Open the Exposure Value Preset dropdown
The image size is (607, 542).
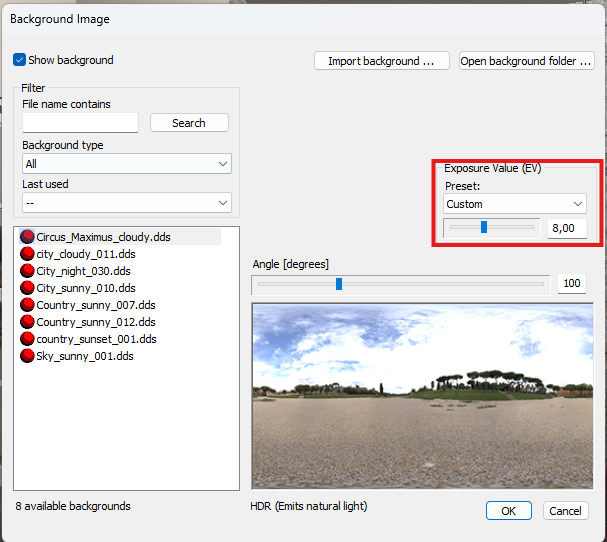[514, 204]
